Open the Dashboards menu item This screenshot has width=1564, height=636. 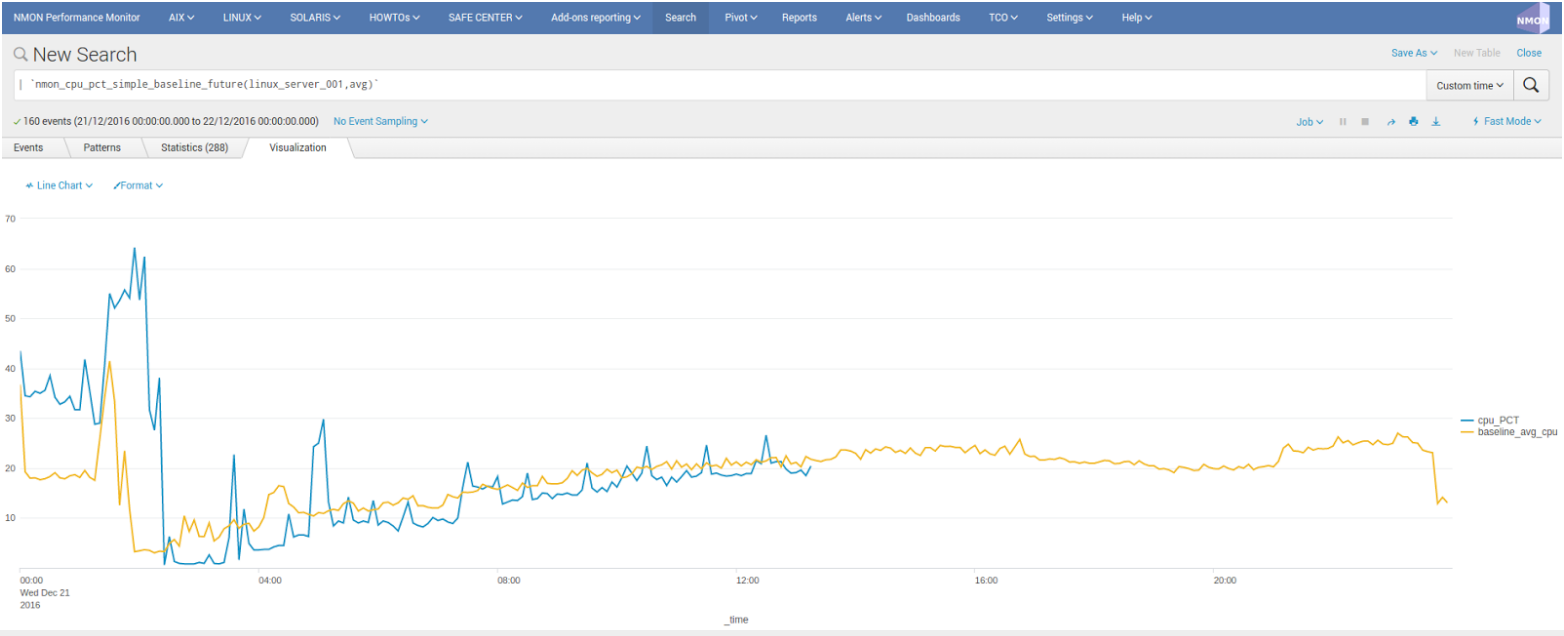click(x=932, y=17)
